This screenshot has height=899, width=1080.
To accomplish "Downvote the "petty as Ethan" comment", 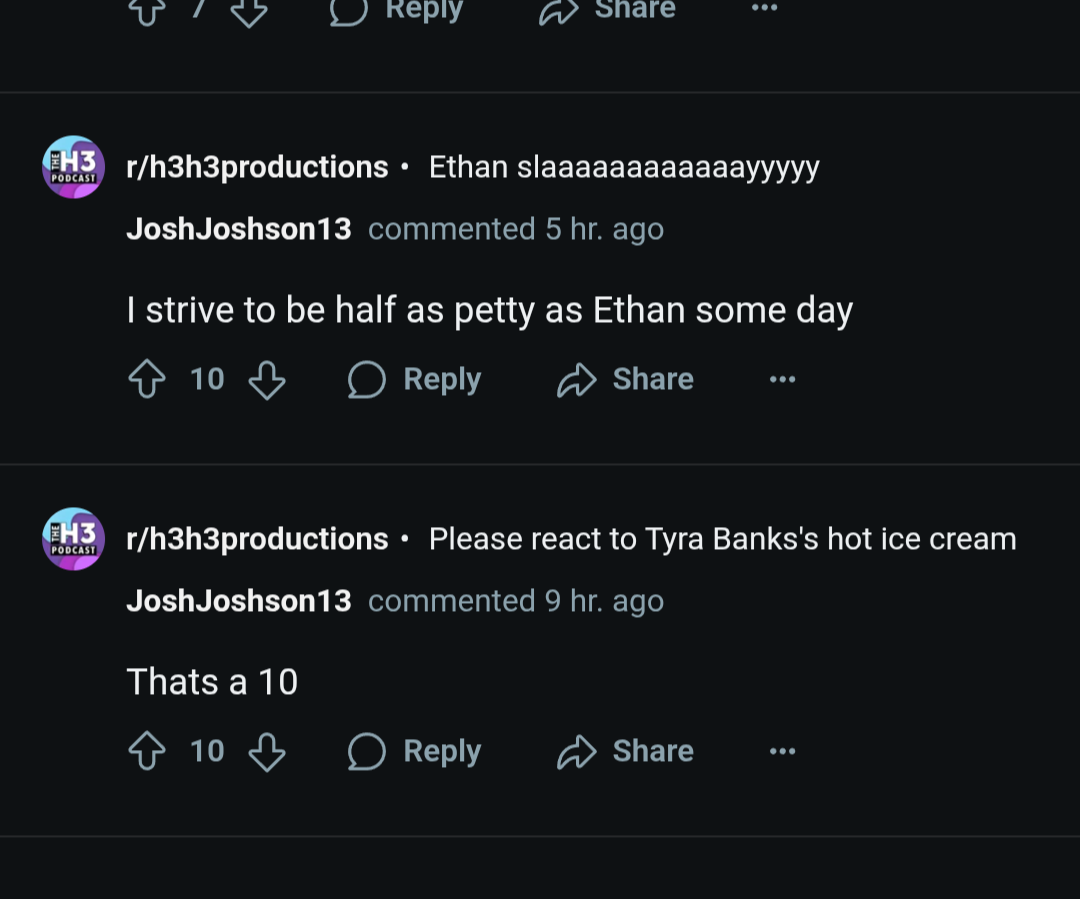I will pos(267,380).
